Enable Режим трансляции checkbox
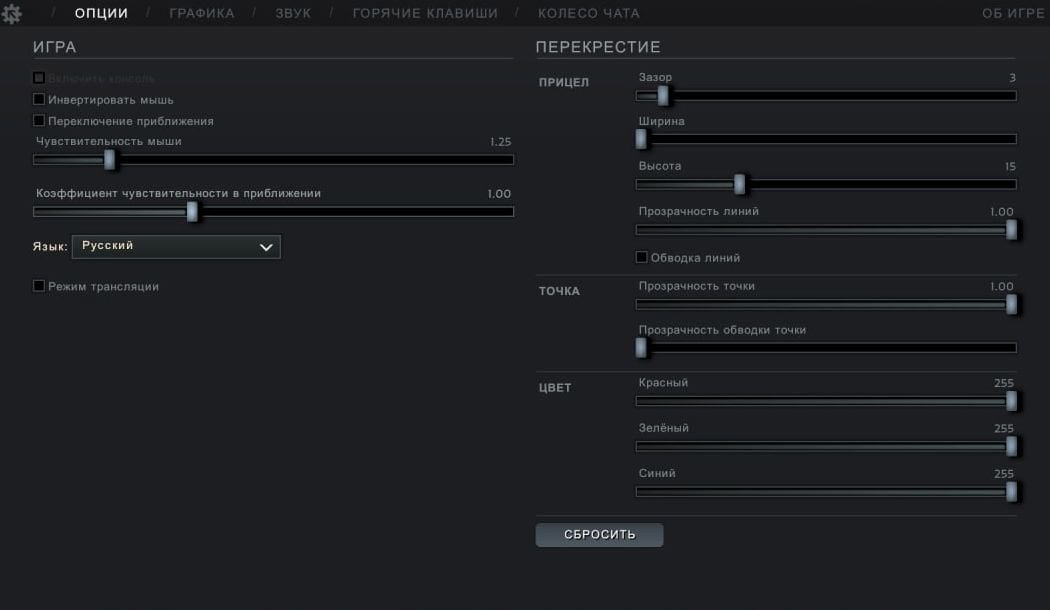 click(x=39, y=286)
